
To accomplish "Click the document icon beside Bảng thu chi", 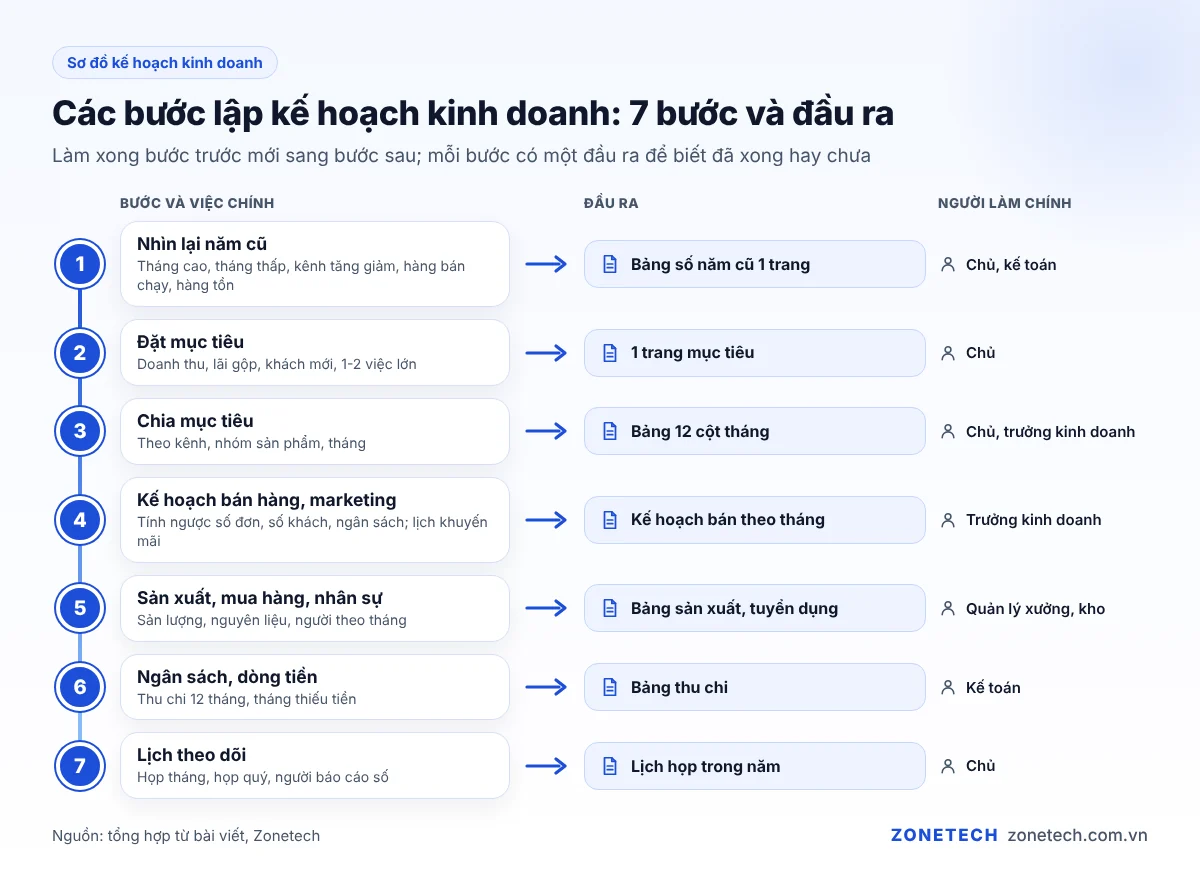I will point(609,687).
